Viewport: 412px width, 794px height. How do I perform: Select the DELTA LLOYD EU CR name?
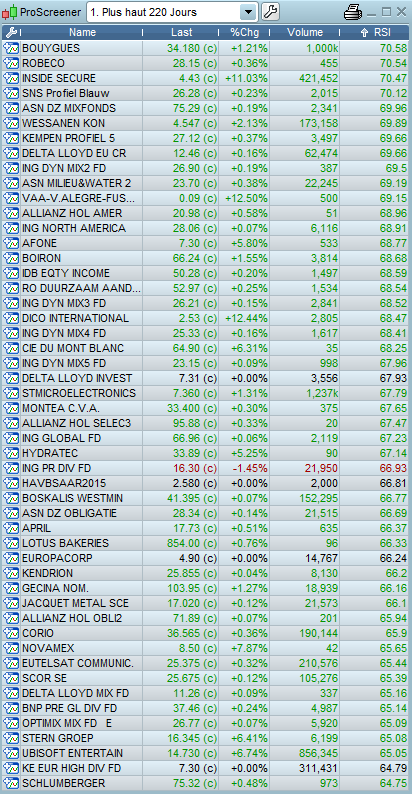click(74, 153)
